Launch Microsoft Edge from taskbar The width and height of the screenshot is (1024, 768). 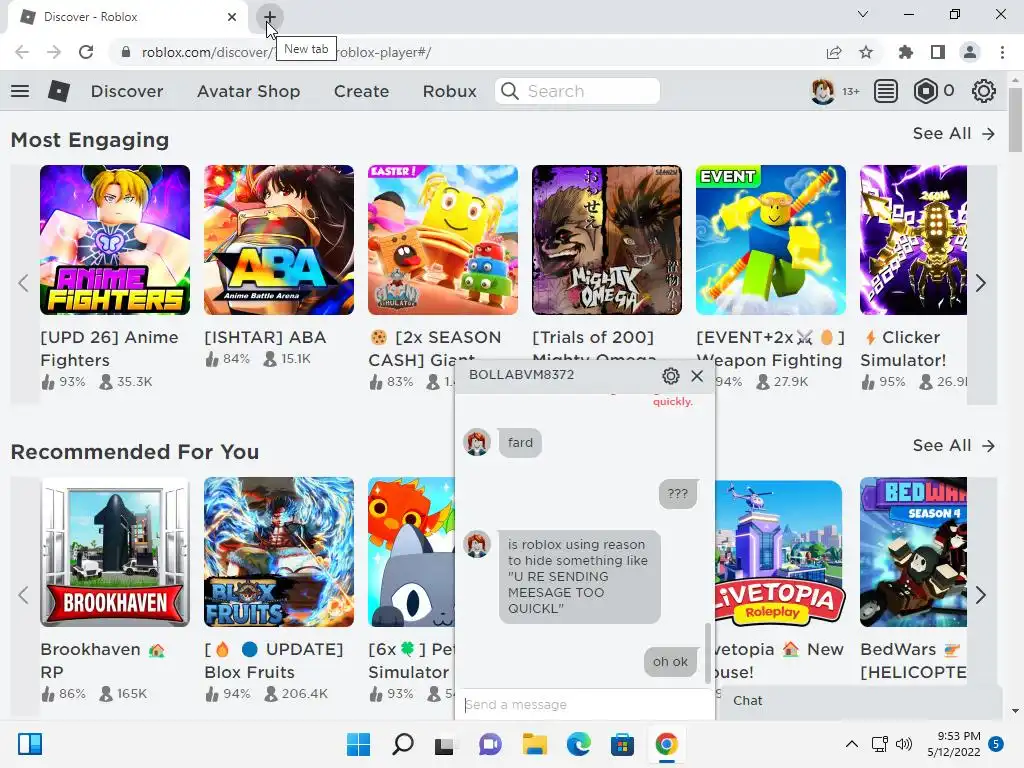pyautogui.click(x=579, y=744)
